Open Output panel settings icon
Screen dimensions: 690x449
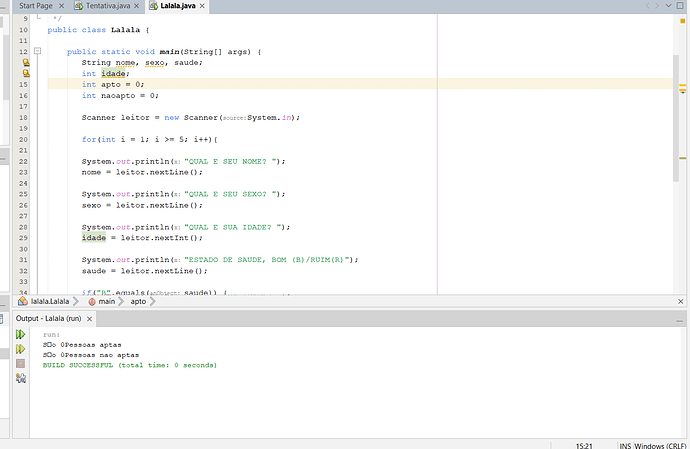tap(21, 378)
